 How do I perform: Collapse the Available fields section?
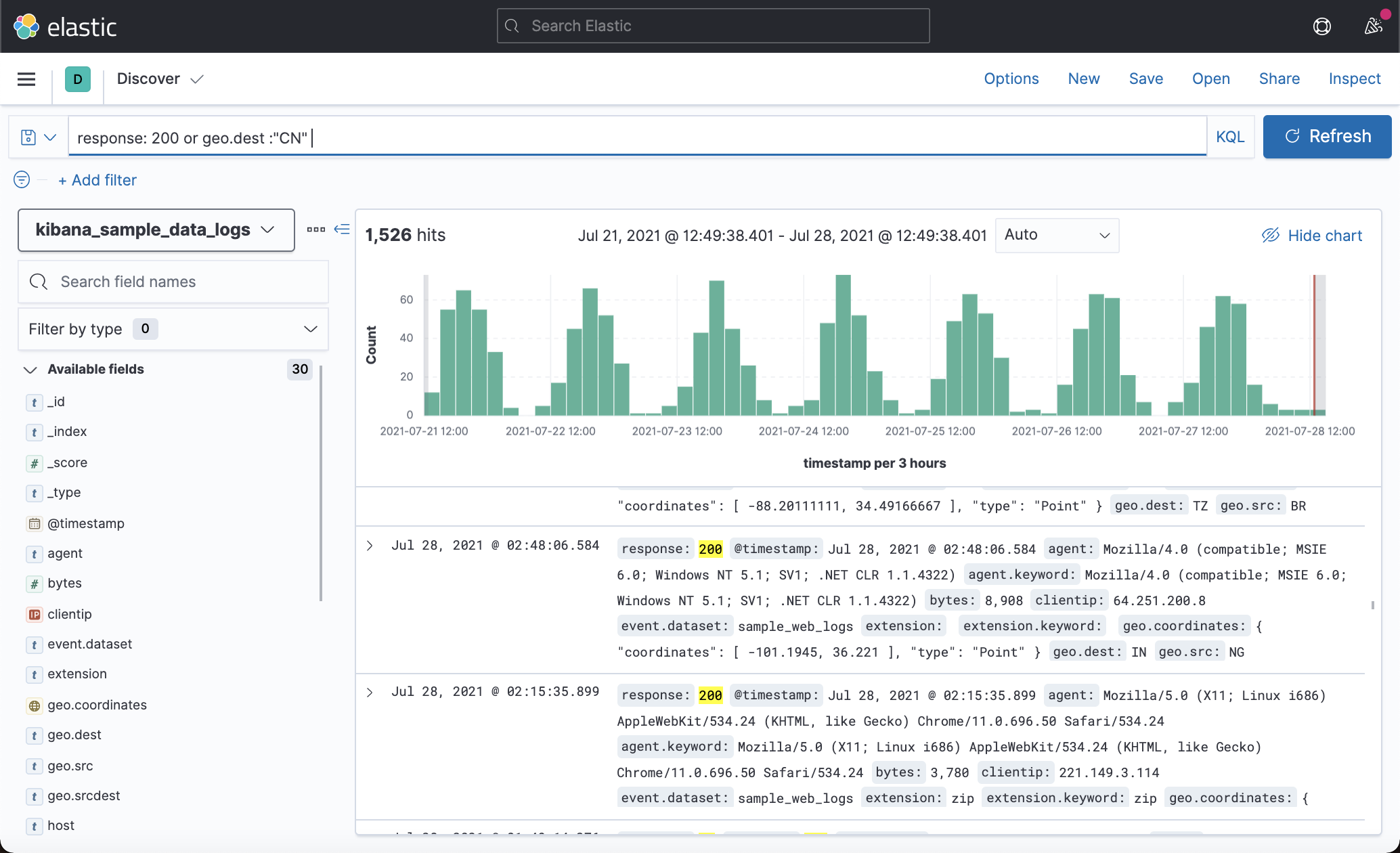(x=30, y=370)
